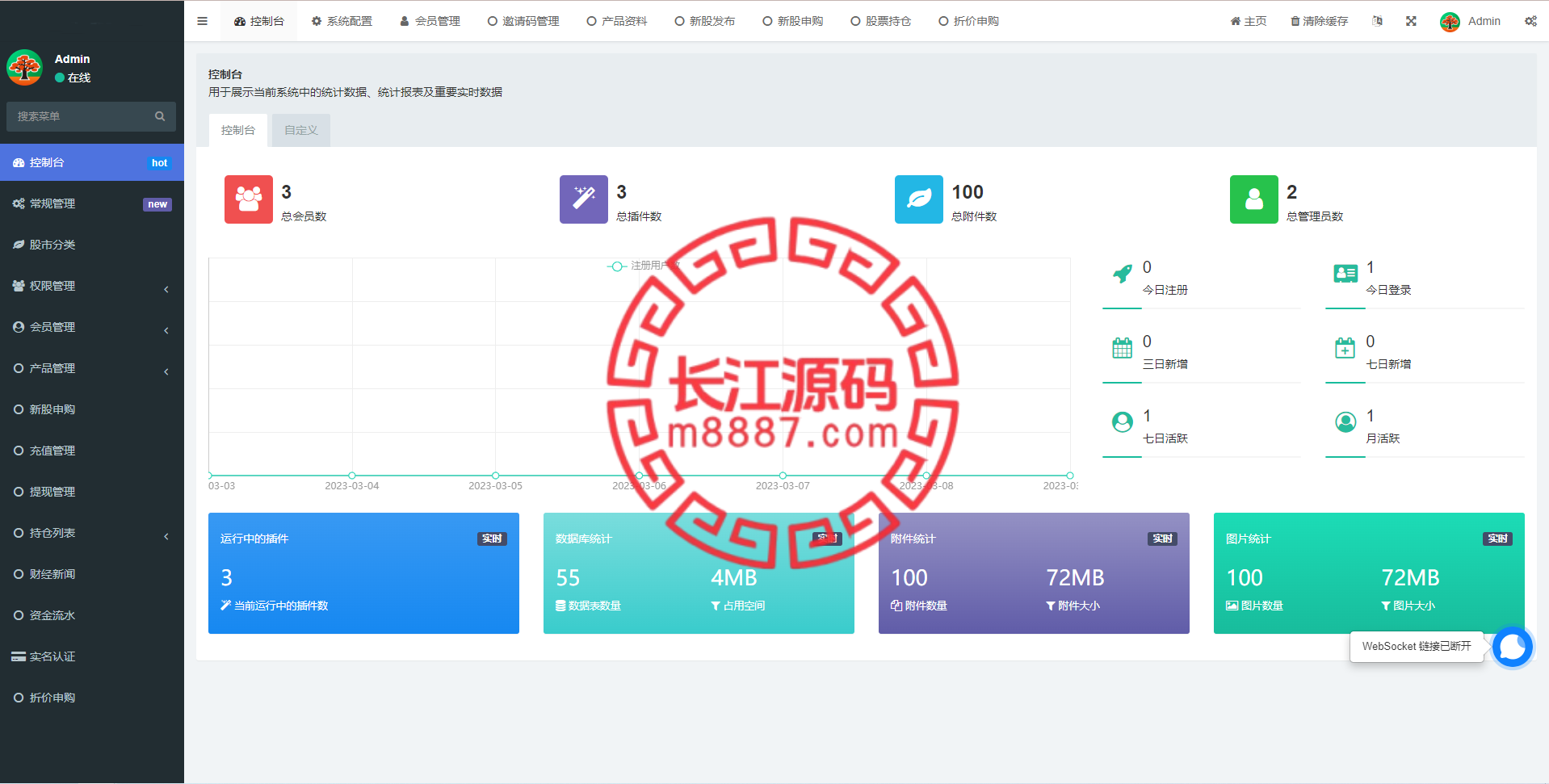The image size is (1549, 784).
Task: Toggle the sidebar hamburger menu icon
Action: point(202,21)
